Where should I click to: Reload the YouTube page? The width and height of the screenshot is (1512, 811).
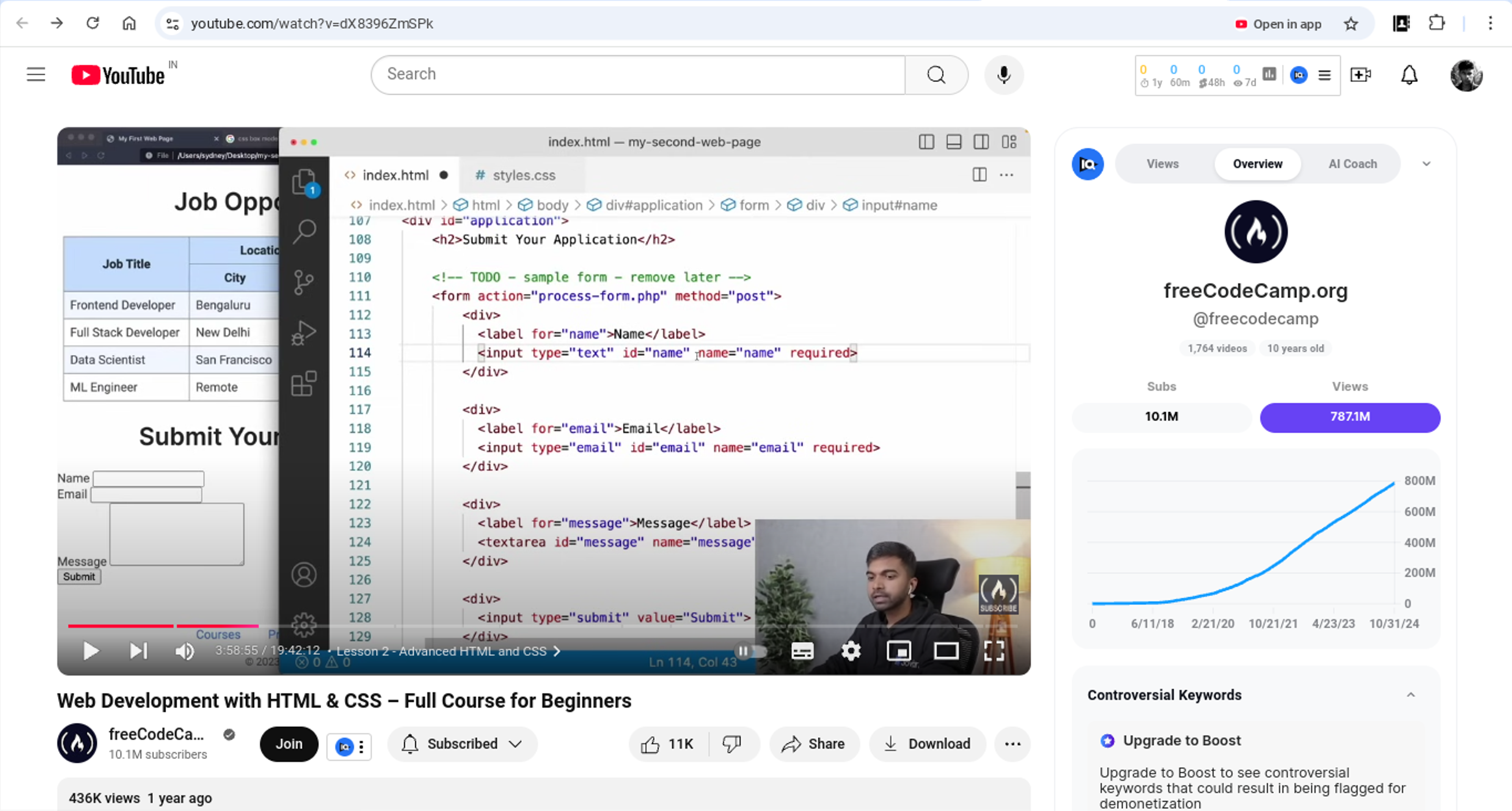93,24
